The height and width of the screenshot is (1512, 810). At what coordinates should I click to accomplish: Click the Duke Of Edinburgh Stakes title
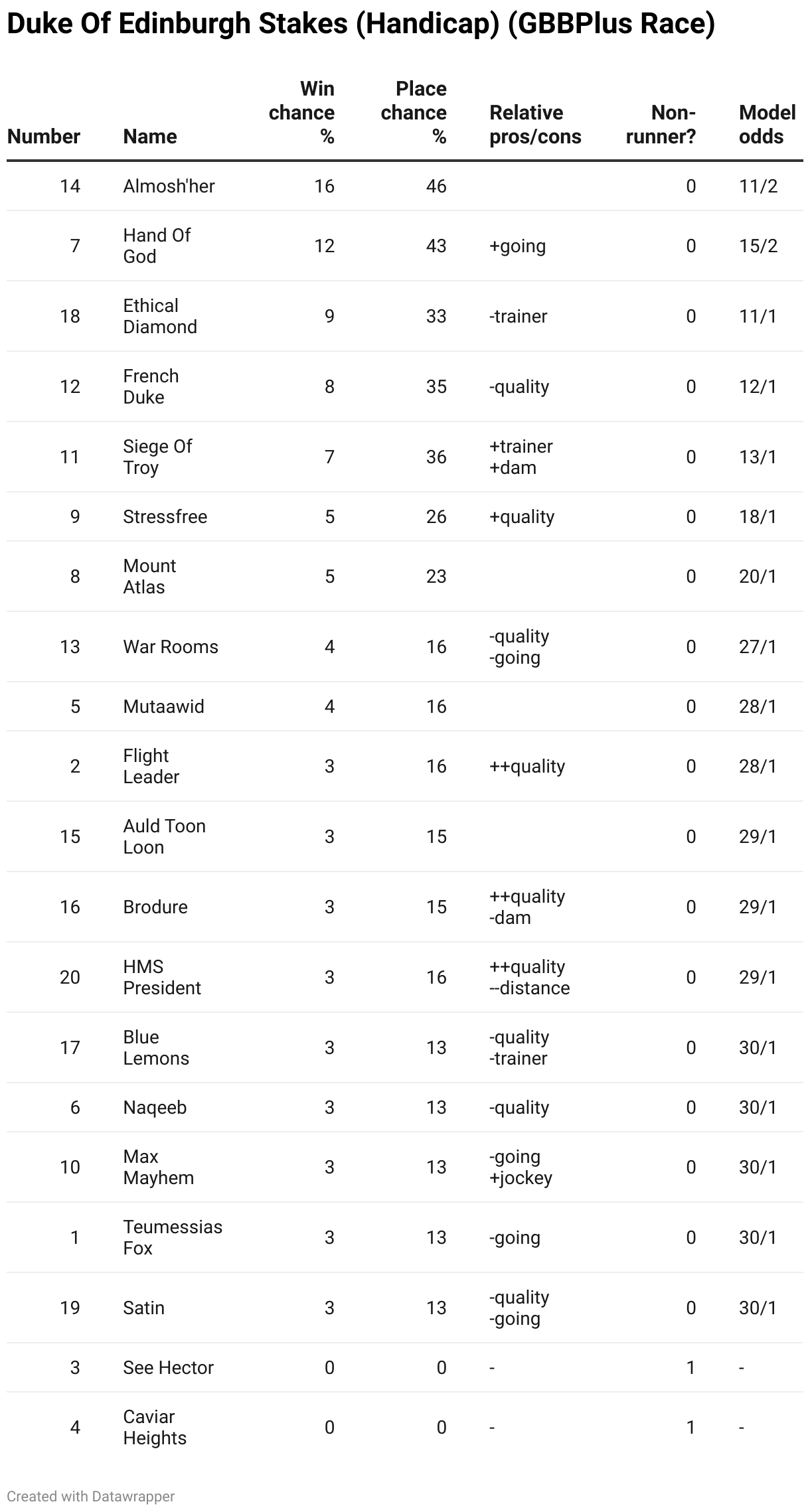(x=361, y=24)
